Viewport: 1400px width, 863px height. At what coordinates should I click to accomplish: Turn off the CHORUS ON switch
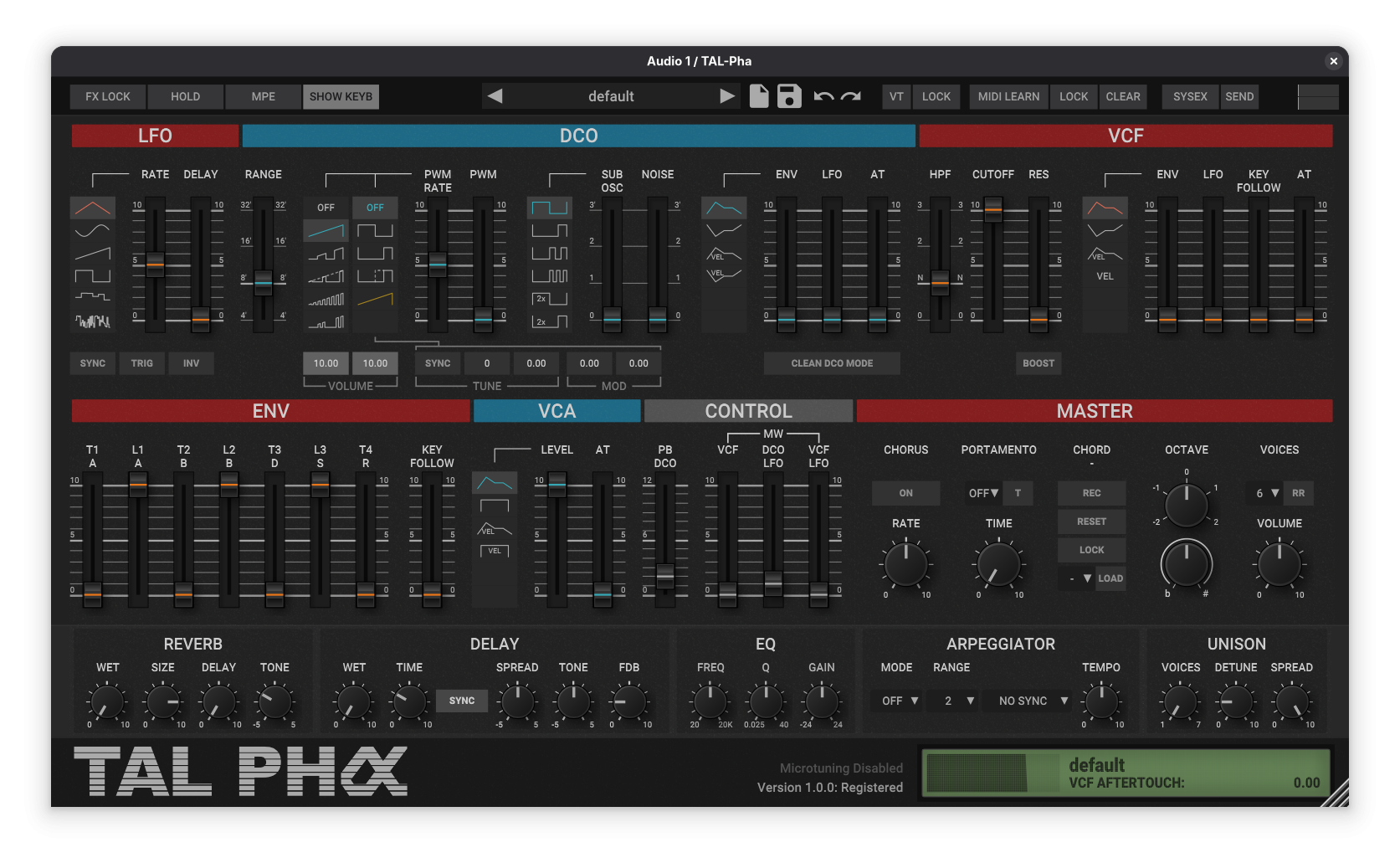[905, 493]
